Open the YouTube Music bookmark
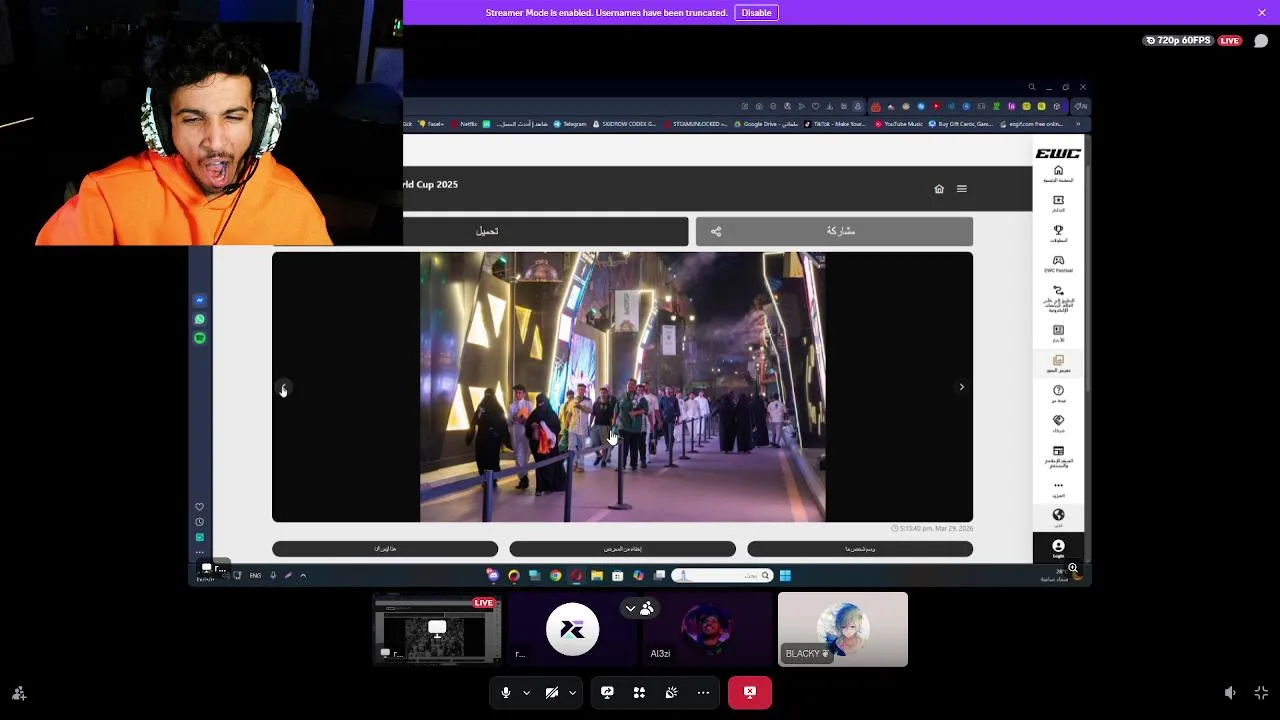This screenshot has height=720, width=1280. [898, 124]
